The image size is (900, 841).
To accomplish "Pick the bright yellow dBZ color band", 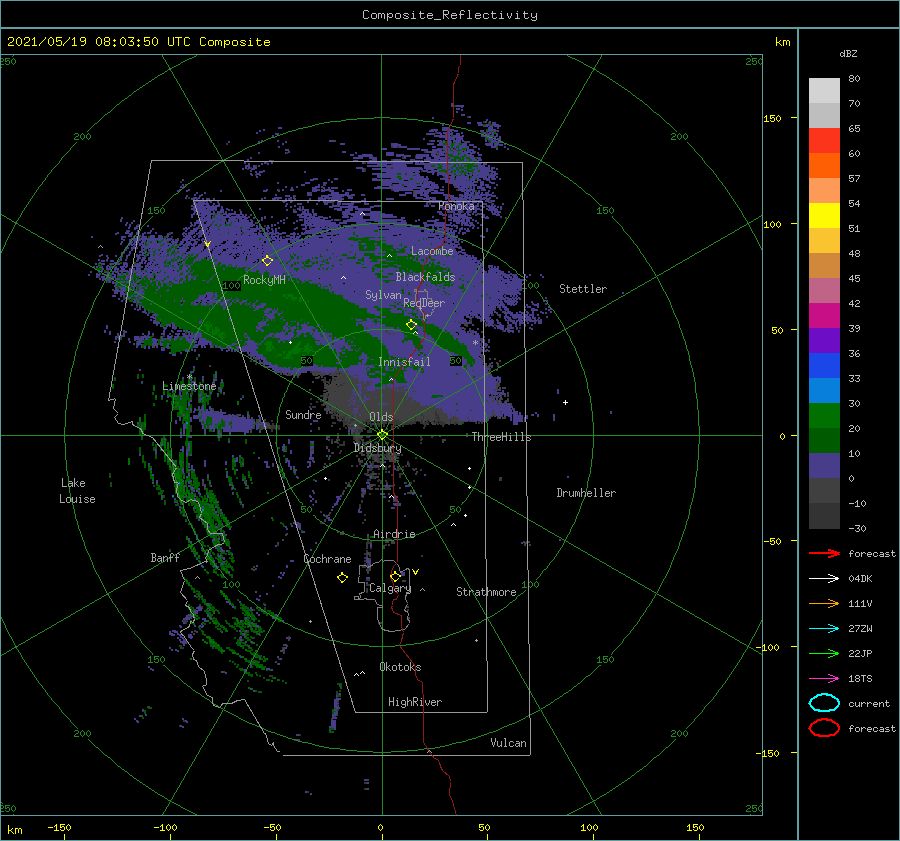I will tap(824, 215).
